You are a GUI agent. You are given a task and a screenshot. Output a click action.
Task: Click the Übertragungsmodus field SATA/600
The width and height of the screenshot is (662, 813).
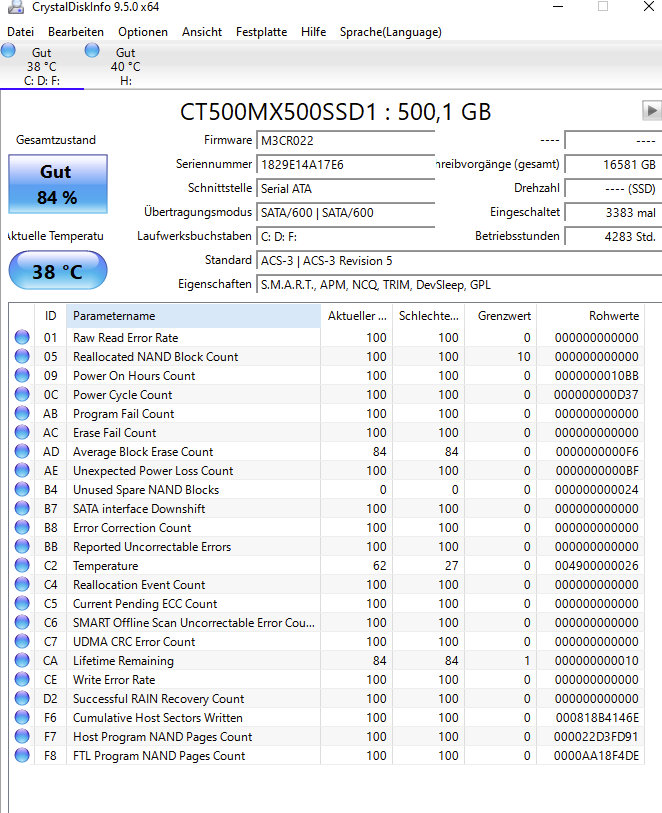coord(346,213)
